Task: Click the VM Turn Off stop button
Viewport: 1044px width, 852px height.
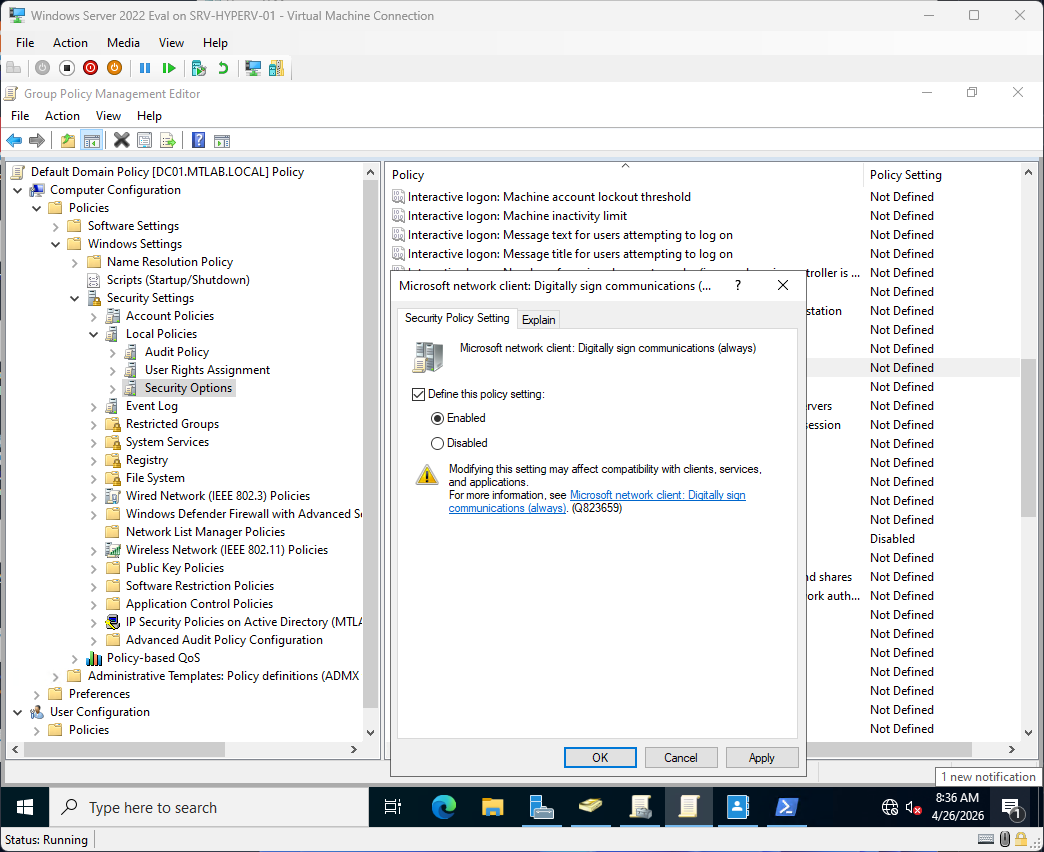Action: point(67,68)
